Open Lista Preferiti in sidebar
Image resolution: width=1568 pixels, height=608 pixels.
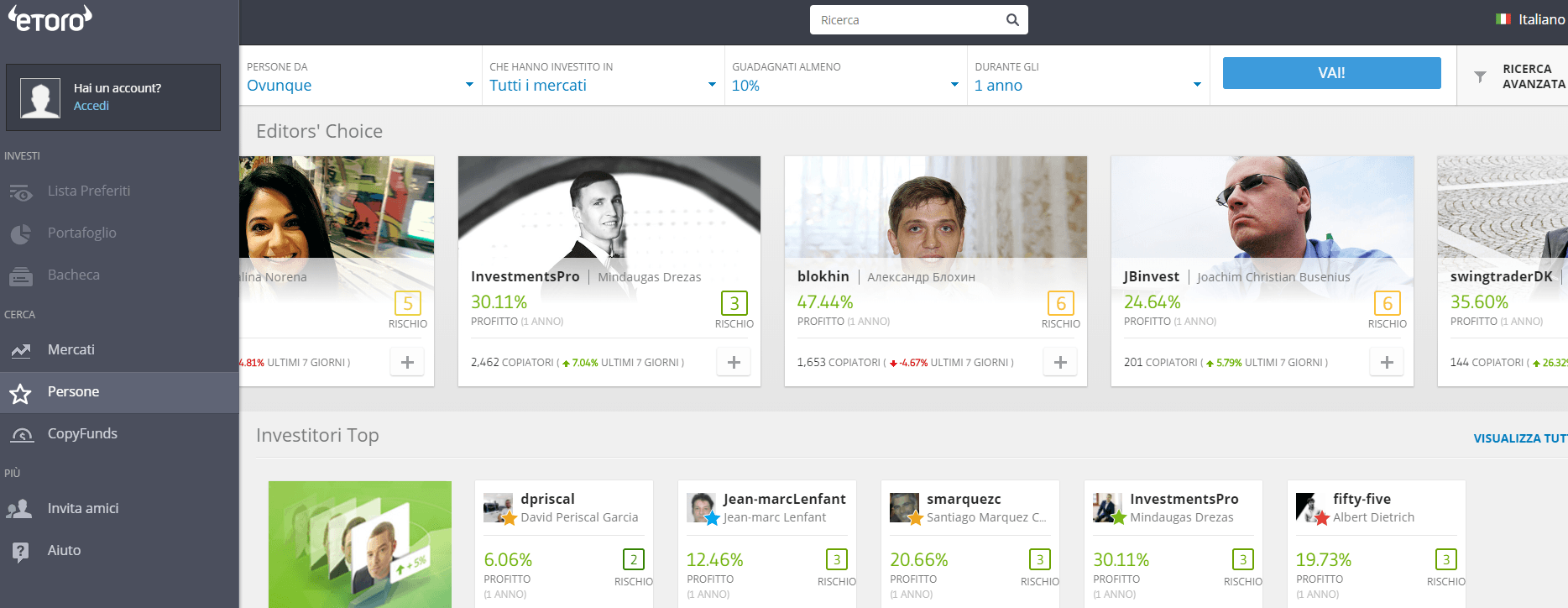click(x=119, y=191)
